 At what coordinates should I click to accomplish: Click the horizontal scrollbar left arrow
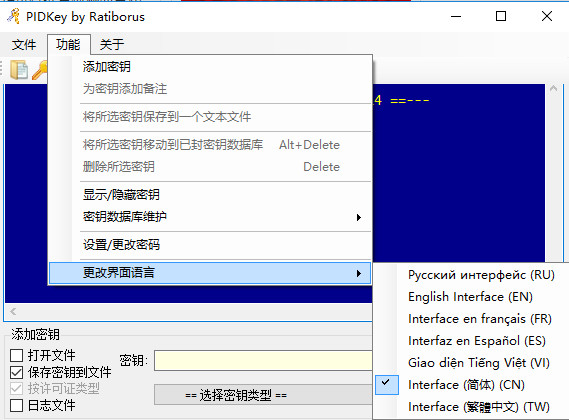13,312
